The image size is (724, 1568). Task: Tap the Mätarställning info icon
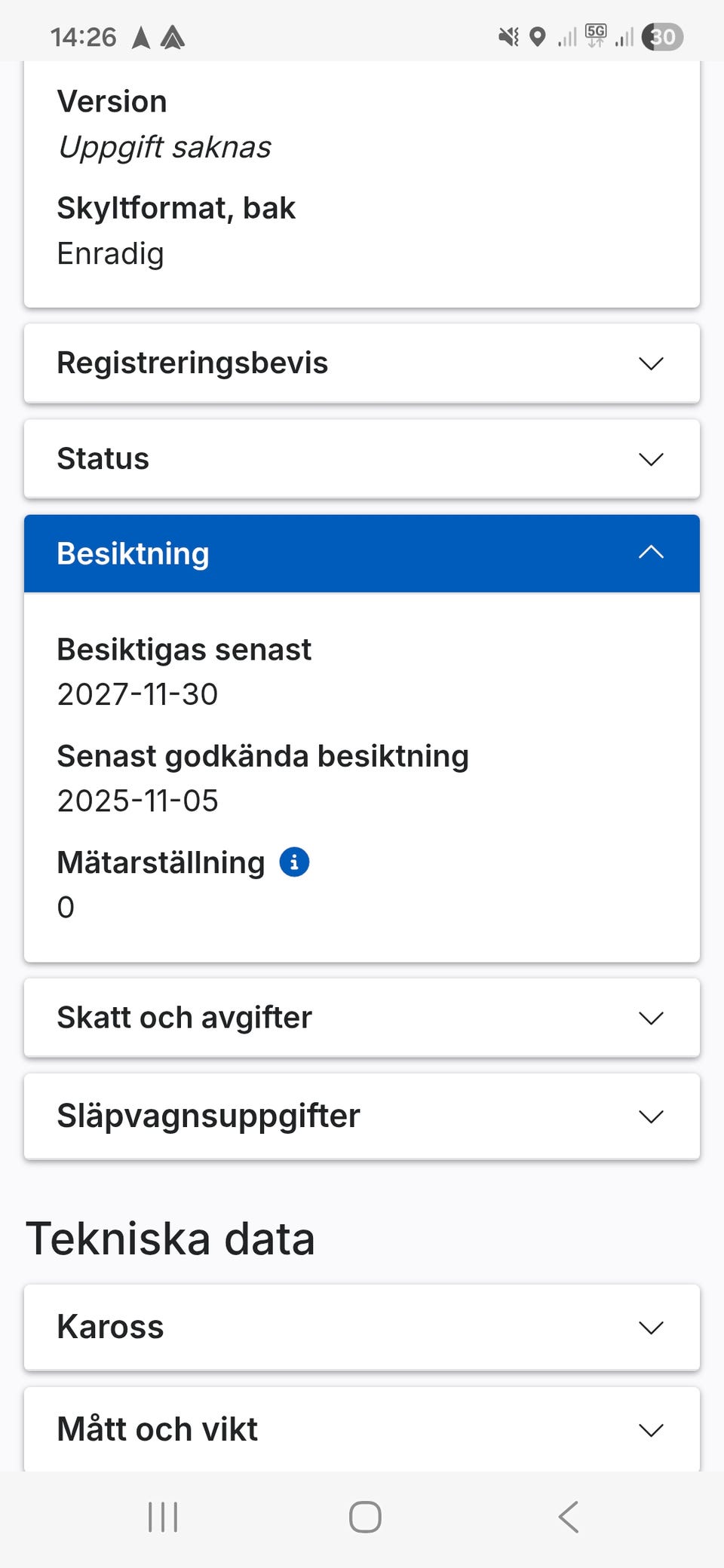tap(294, 862)
